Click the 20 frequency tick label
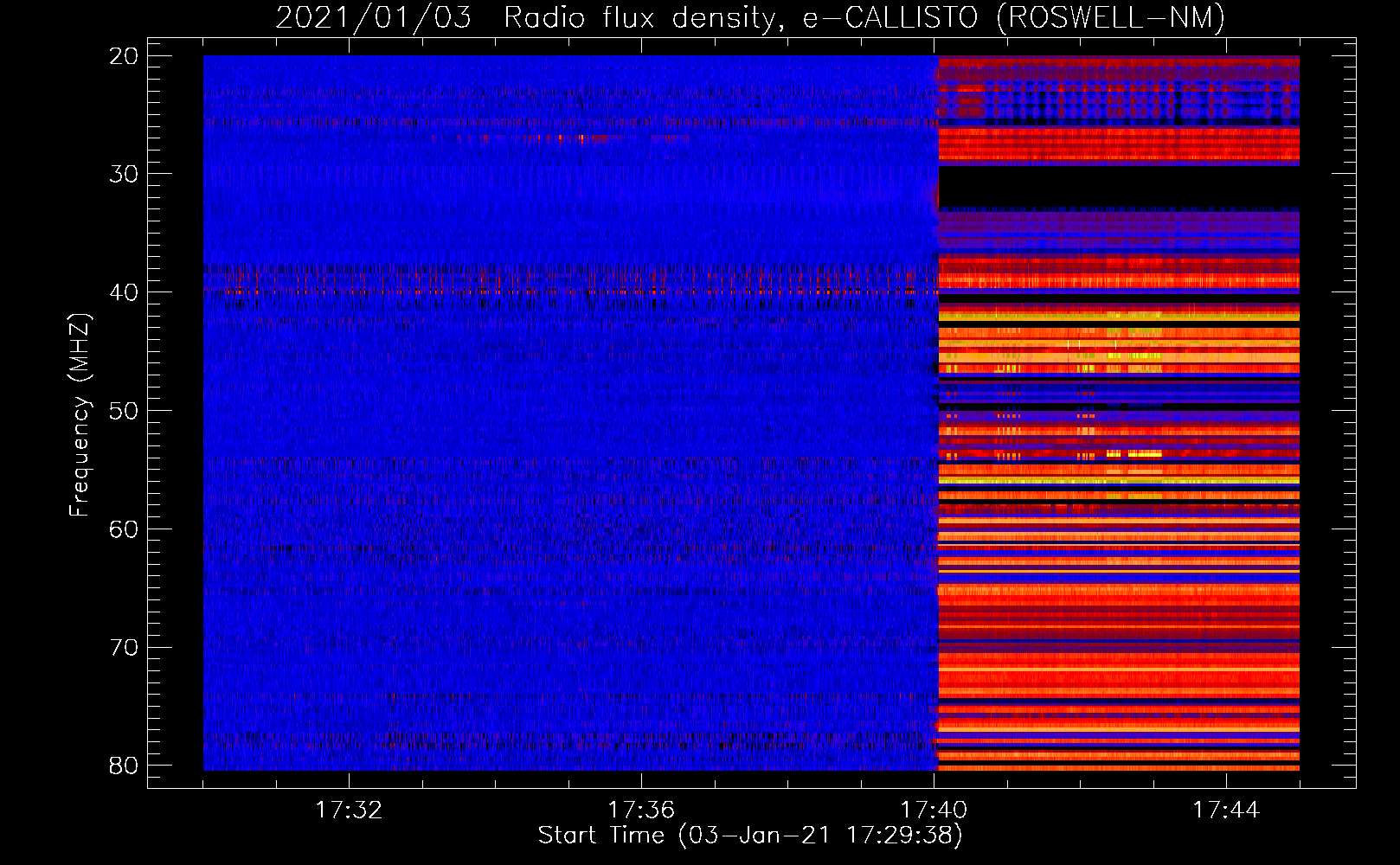The image size is (1400, 865). point(124,56)
